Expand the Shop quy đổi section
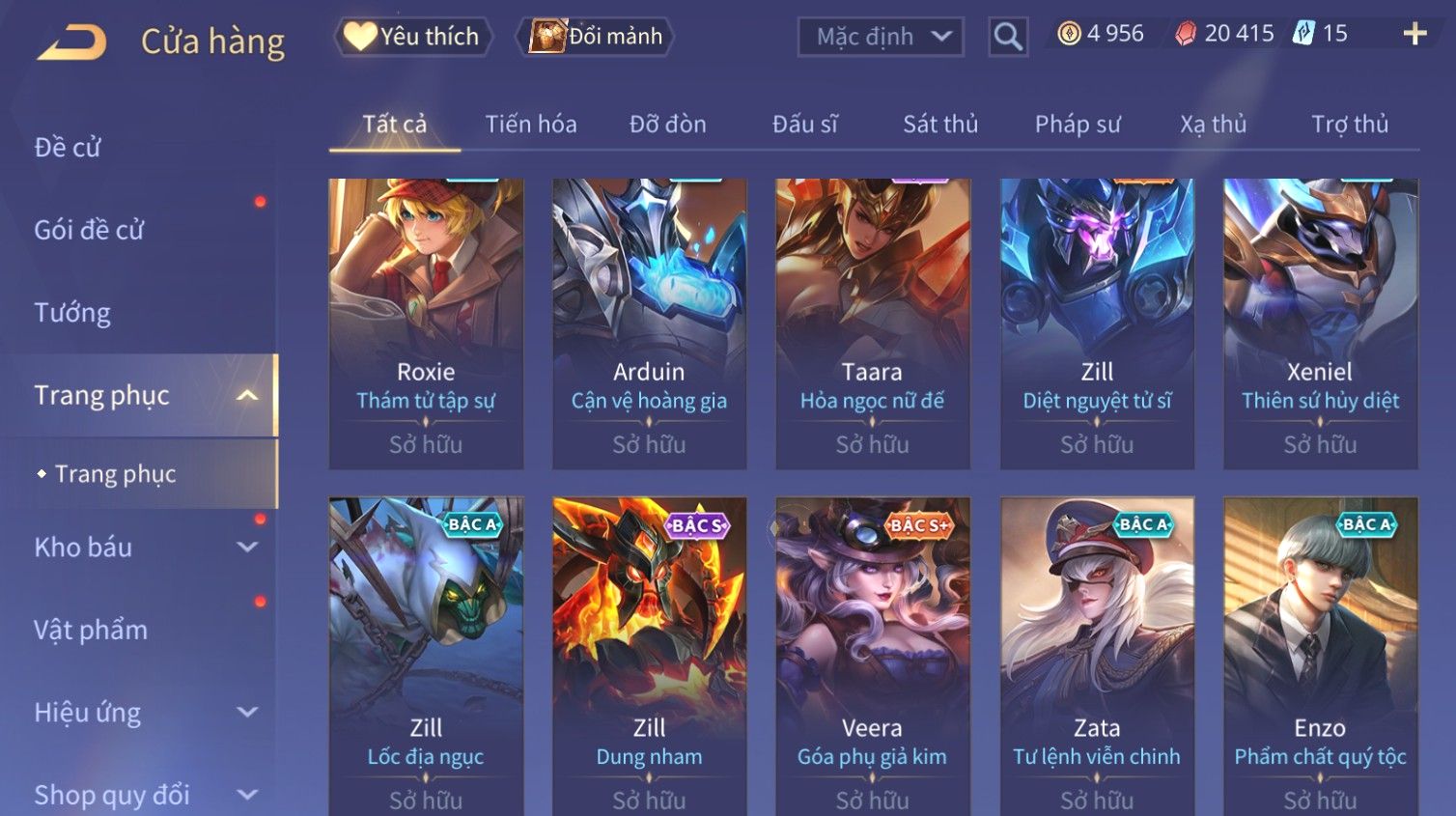Screen dimensions: 1456x816 tap(247, 795)
